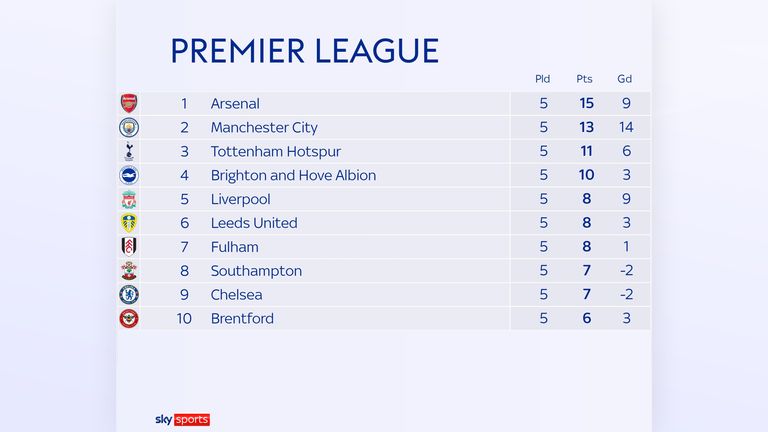This screenshot has width=768, height=432.
Task: Select the Liverpool club crest
Action: [x=129, y=199]
